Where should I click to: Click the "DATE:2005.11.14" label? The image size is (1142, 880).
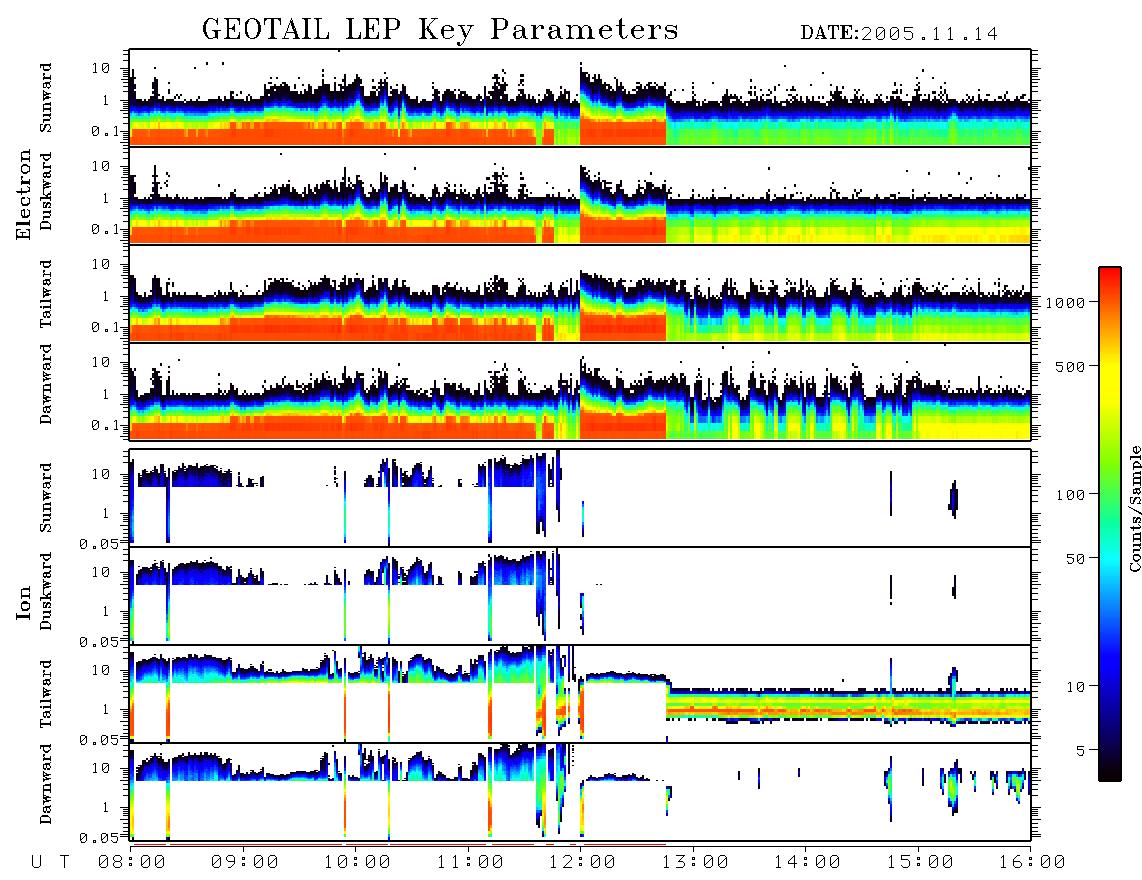click(899, 34)
